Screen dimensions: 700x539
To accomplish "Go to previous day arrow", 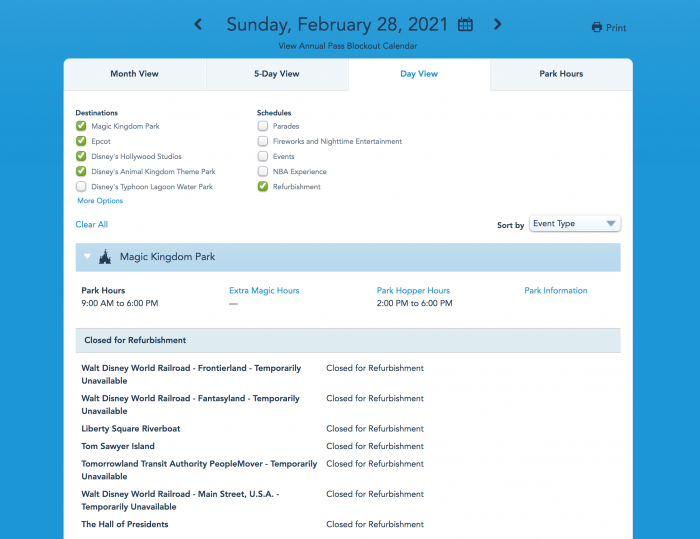I will pyautogui.click(x=198, y=24).
